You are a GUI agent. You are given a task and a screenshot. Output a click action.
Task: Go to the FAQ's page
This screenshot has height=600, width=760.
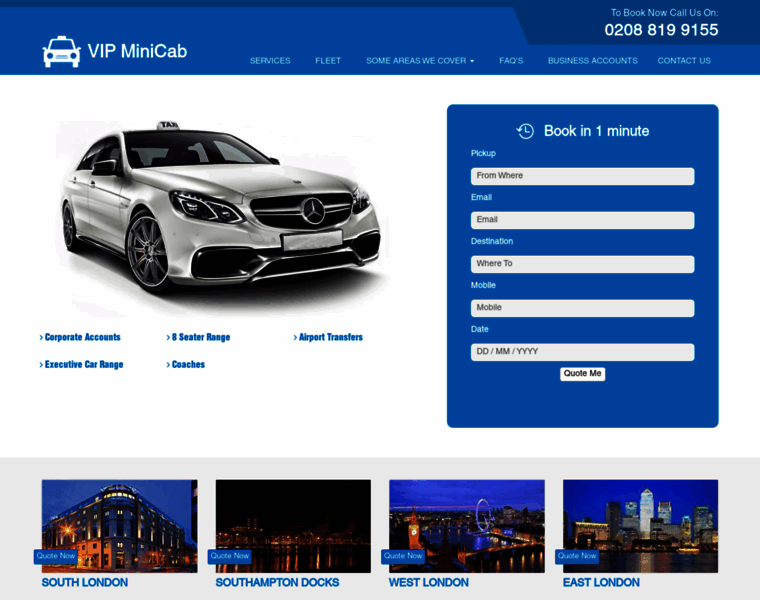[x=511, y=61]
